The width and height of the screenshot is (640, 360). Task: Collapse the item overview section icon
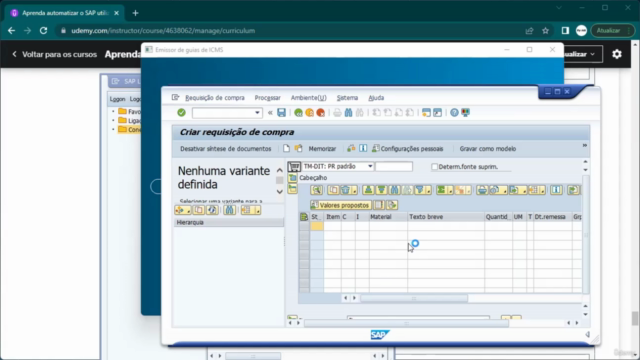click(x=293, y=188)
